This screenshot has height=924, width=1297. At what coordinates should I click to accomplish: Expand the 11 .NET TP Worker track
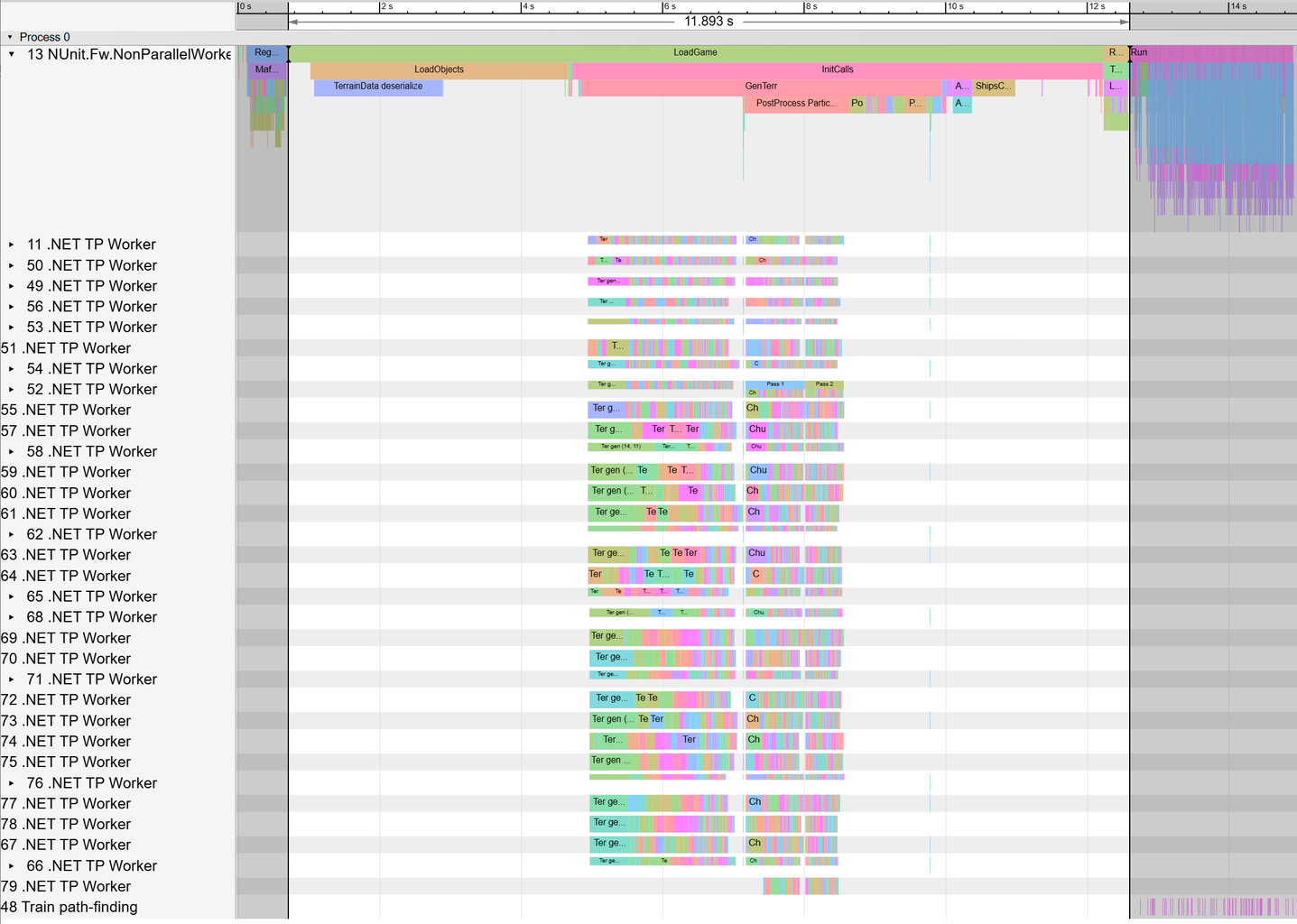tap(12, 245)
